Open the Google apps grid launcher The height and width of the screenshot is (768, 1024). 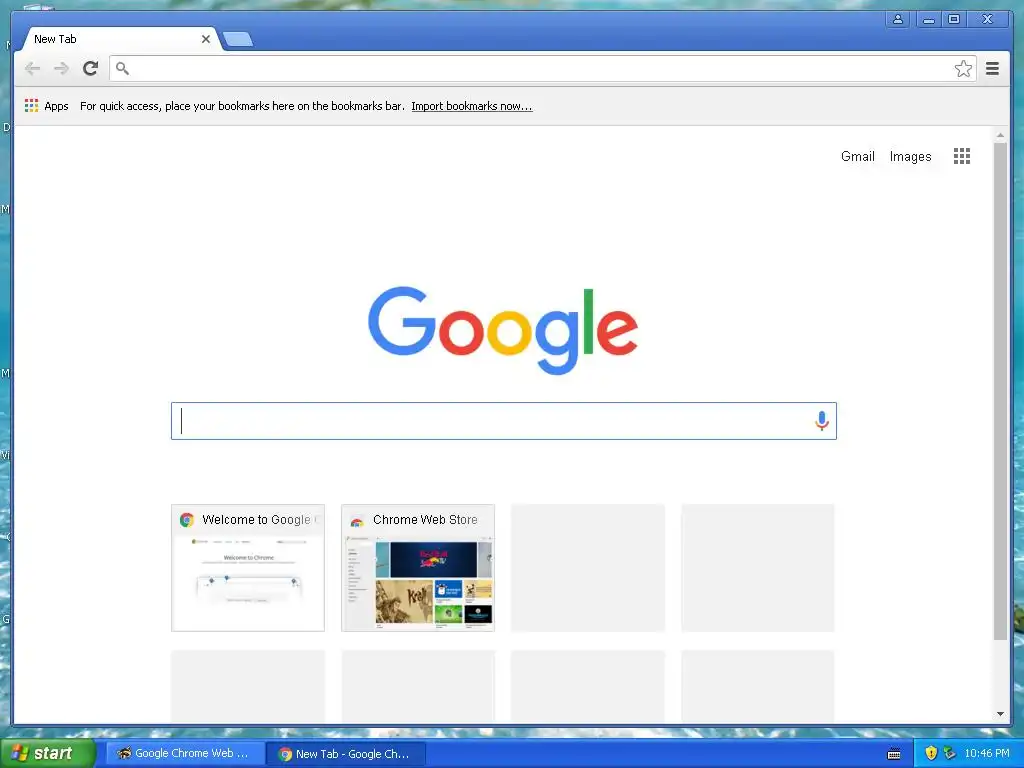click(961, 156)
